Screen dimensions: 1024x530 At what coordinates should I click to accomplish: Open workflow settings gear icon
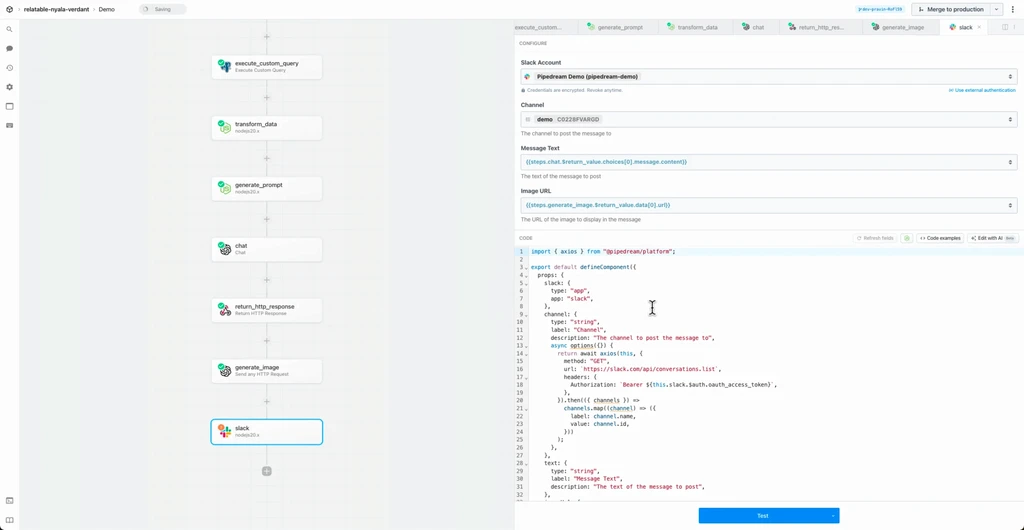point(9,87)
